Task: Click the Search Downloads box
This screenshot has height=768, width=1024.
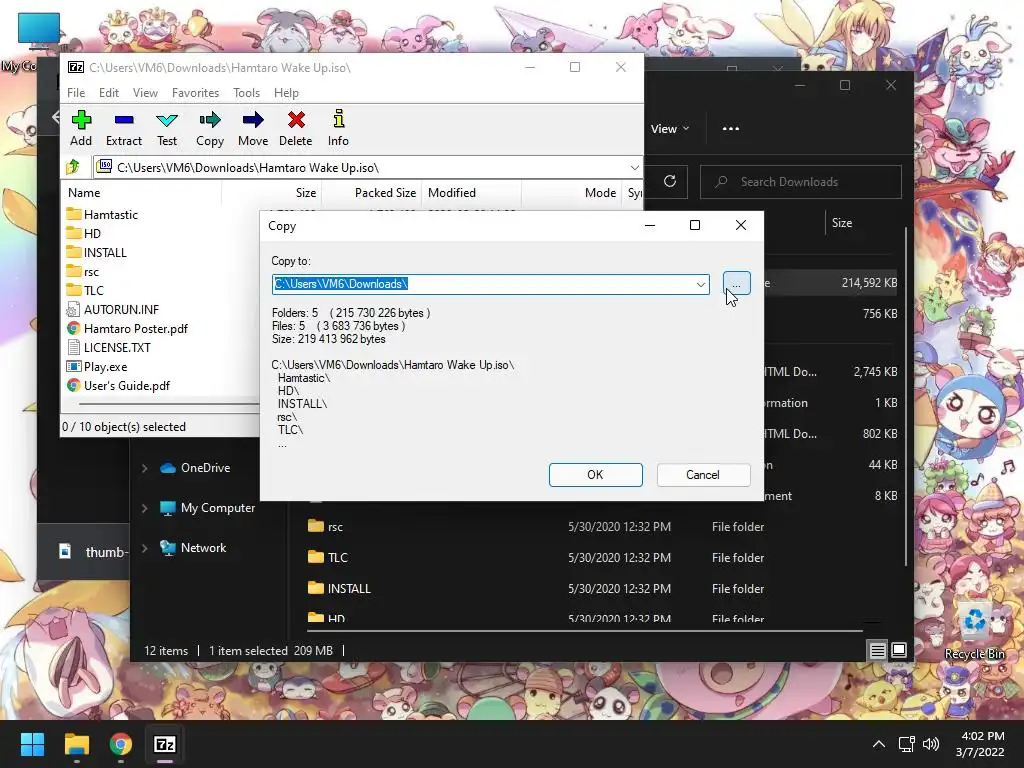Action: (x=801, y=182)
